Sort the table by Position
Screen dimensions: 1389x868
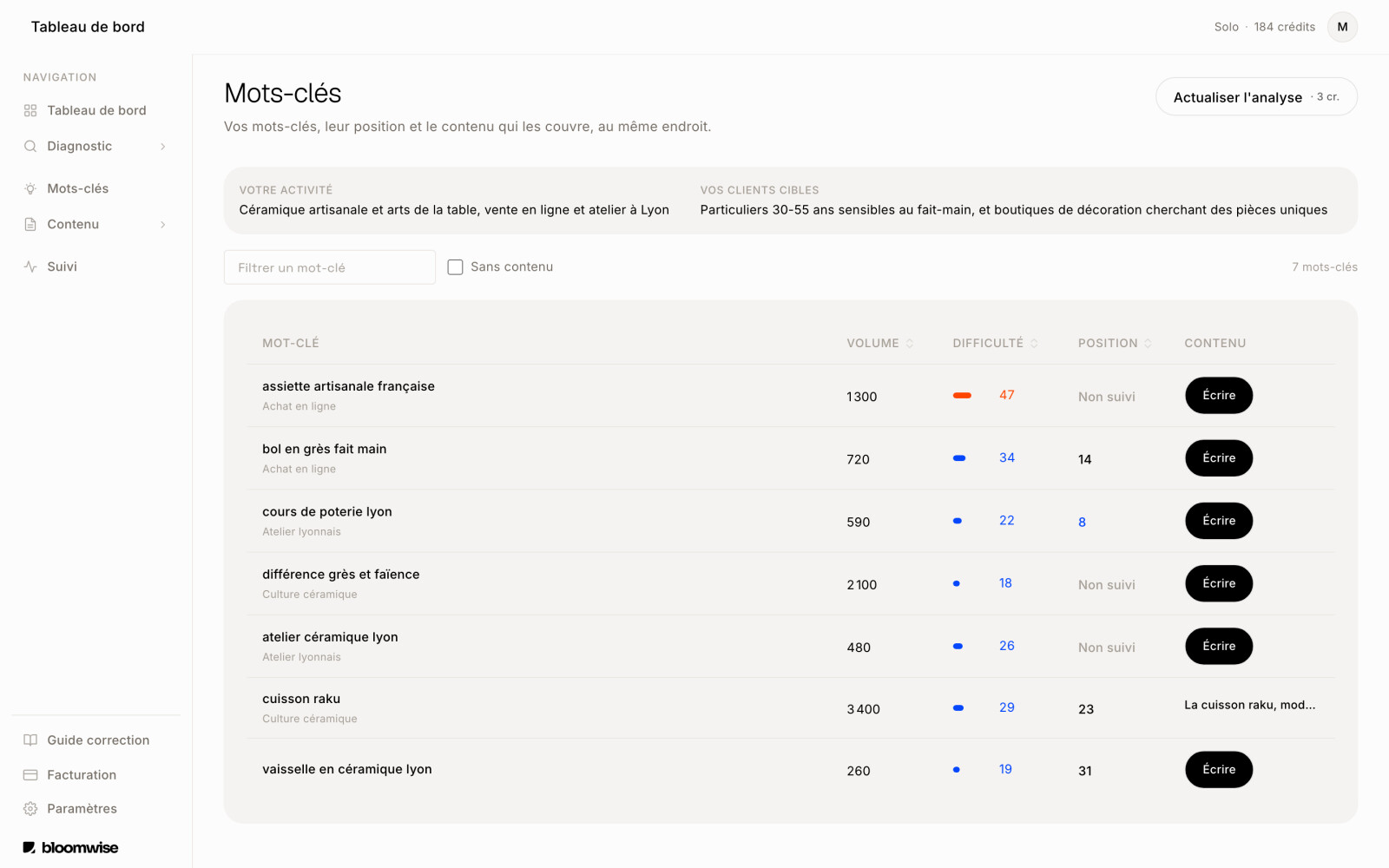click(x=1115, y=344)
